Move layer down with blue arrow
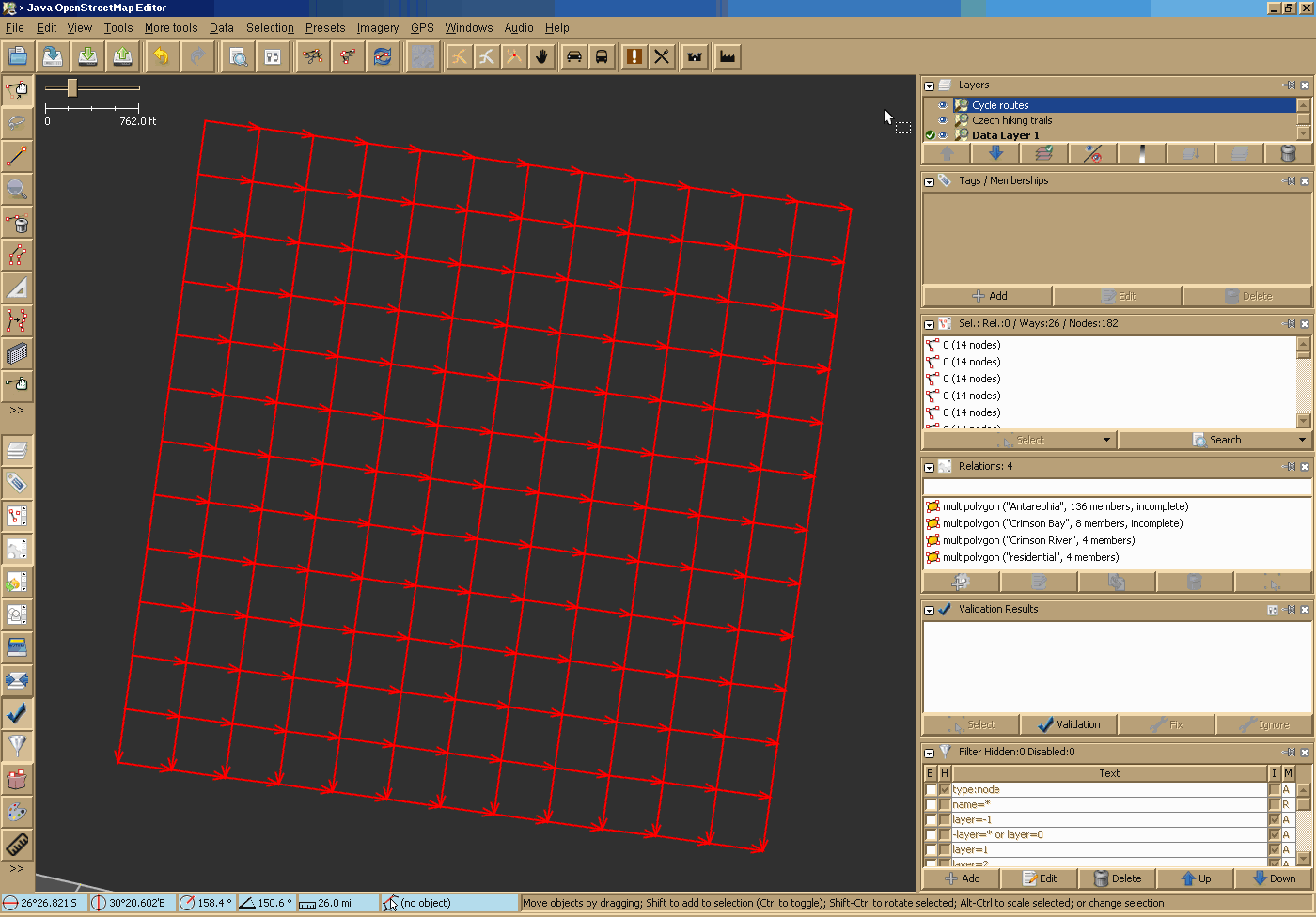Screen dimensions: 1316x917 point(995,153)
